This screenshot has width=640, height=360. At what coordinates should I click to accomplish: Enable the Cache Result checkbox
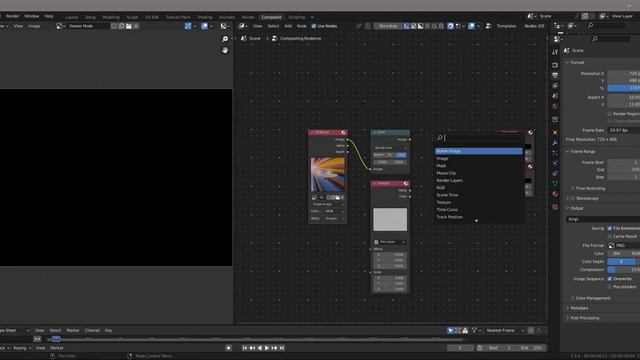coord(610,236)
